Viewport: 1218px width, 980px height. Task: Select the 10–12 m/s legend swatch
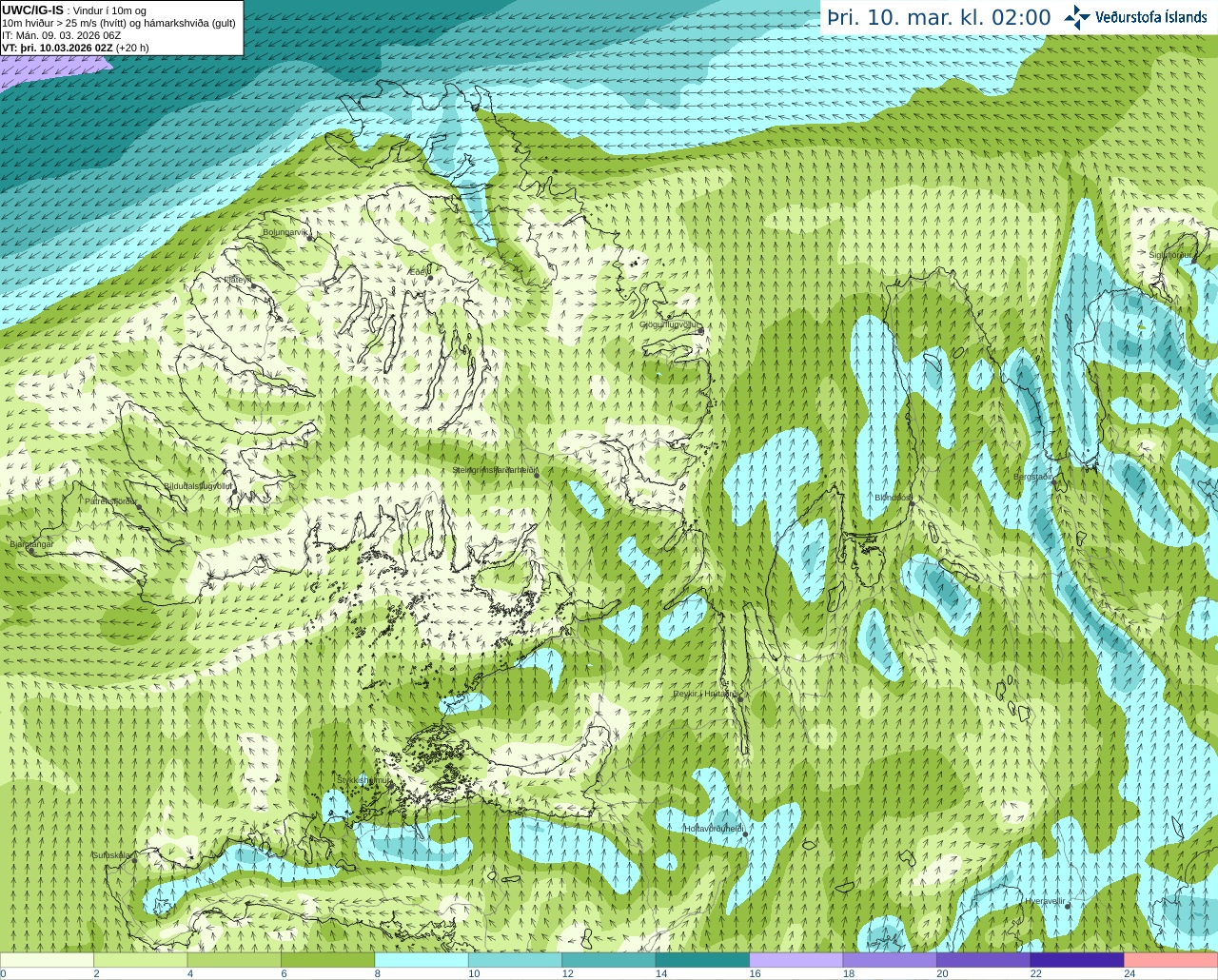[x=516, y=960]
